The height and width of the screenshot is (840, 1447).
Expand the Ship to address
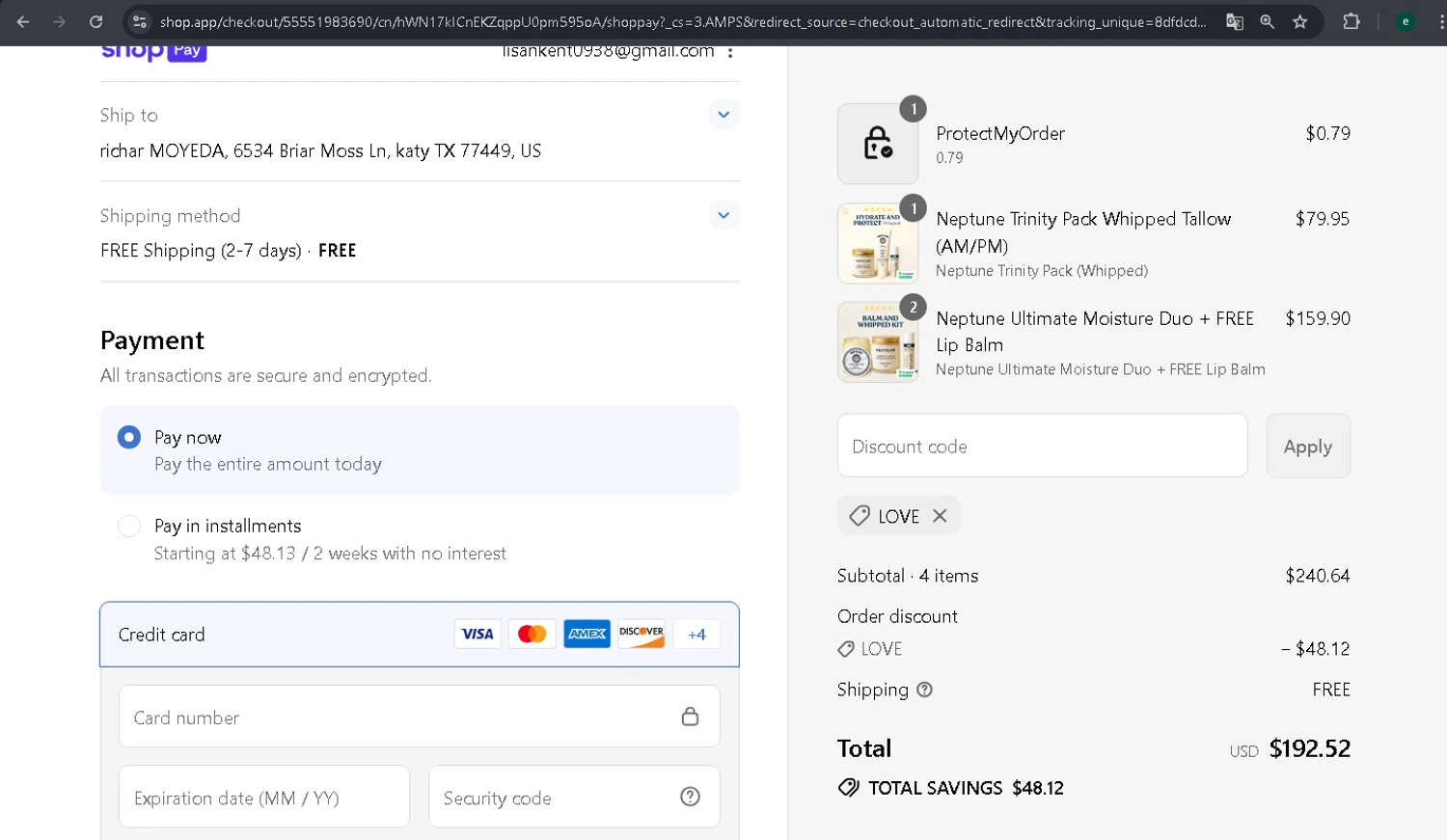point(723,115)
